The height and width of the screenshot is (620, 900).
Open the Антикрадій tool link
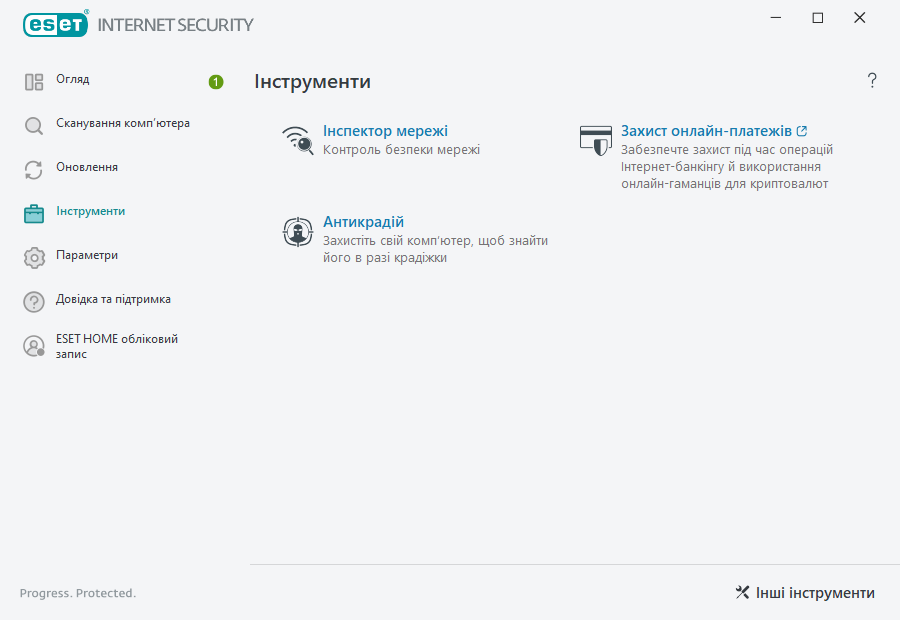pos(363,222)
